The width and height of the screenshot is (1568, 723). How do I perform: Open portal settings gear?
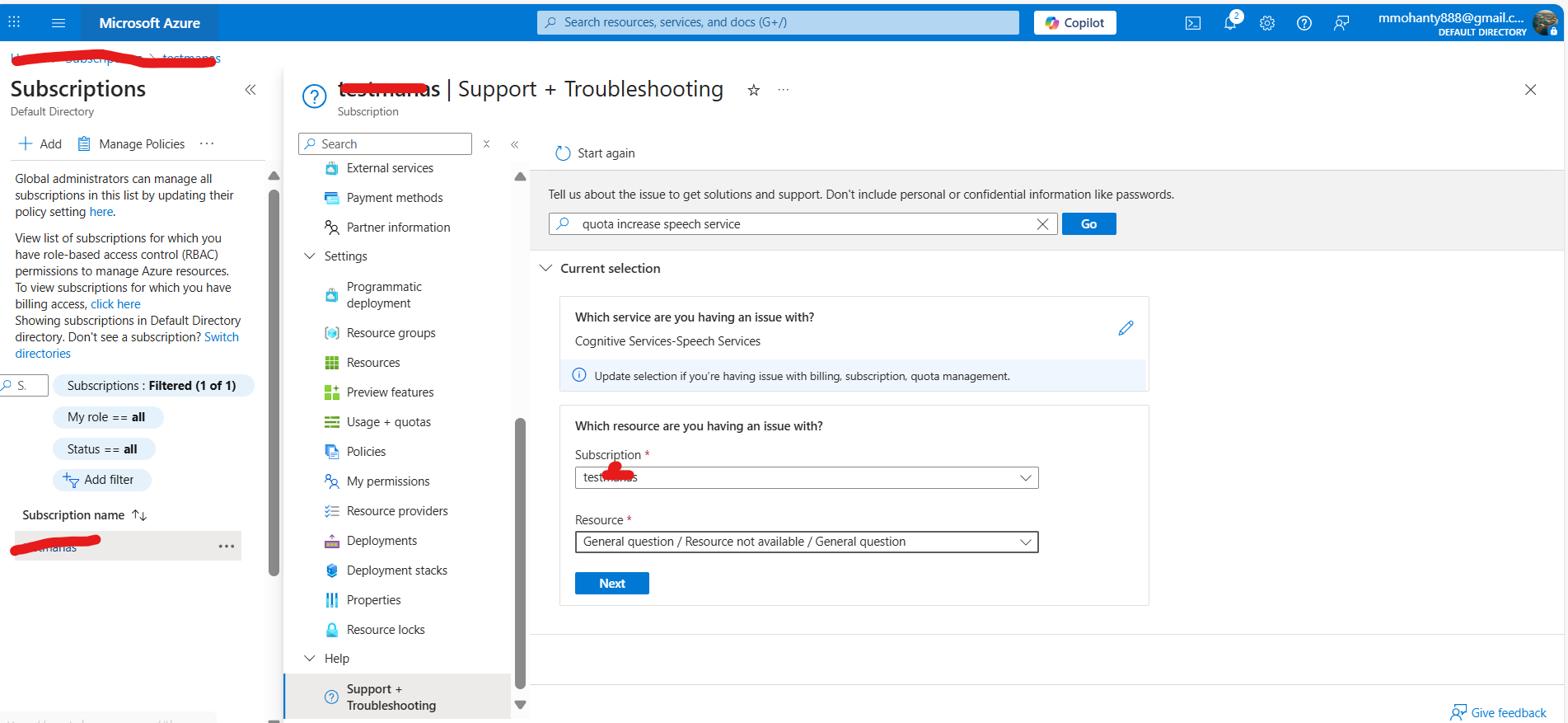(1267, 23)
